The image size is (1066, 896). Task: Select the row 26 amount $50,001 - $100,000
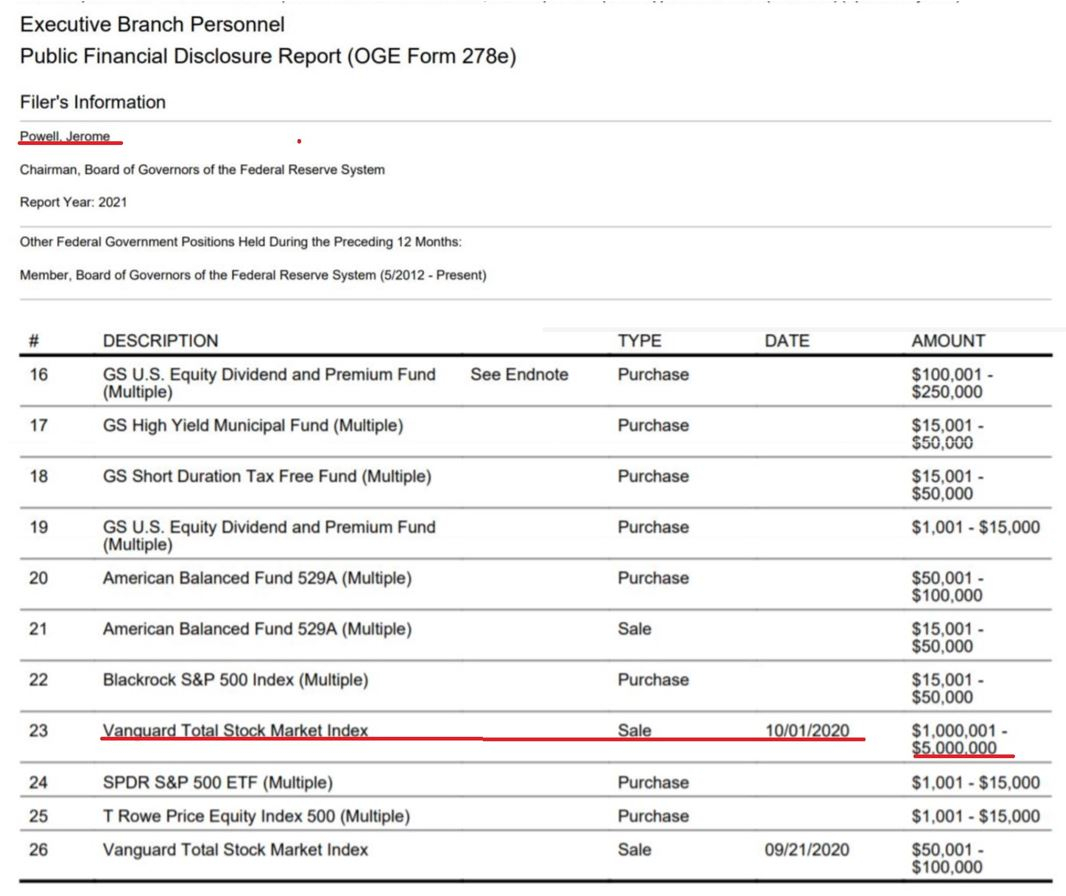click(x=948, y=859)
